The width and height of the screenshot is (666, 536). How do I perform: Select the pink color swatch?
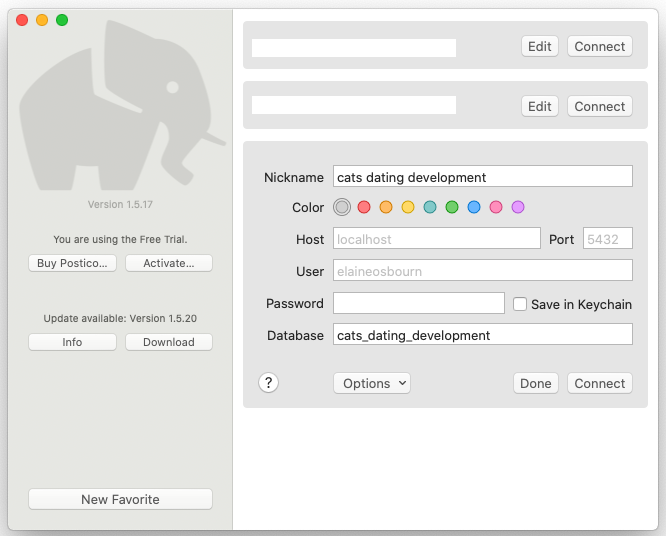496,207
